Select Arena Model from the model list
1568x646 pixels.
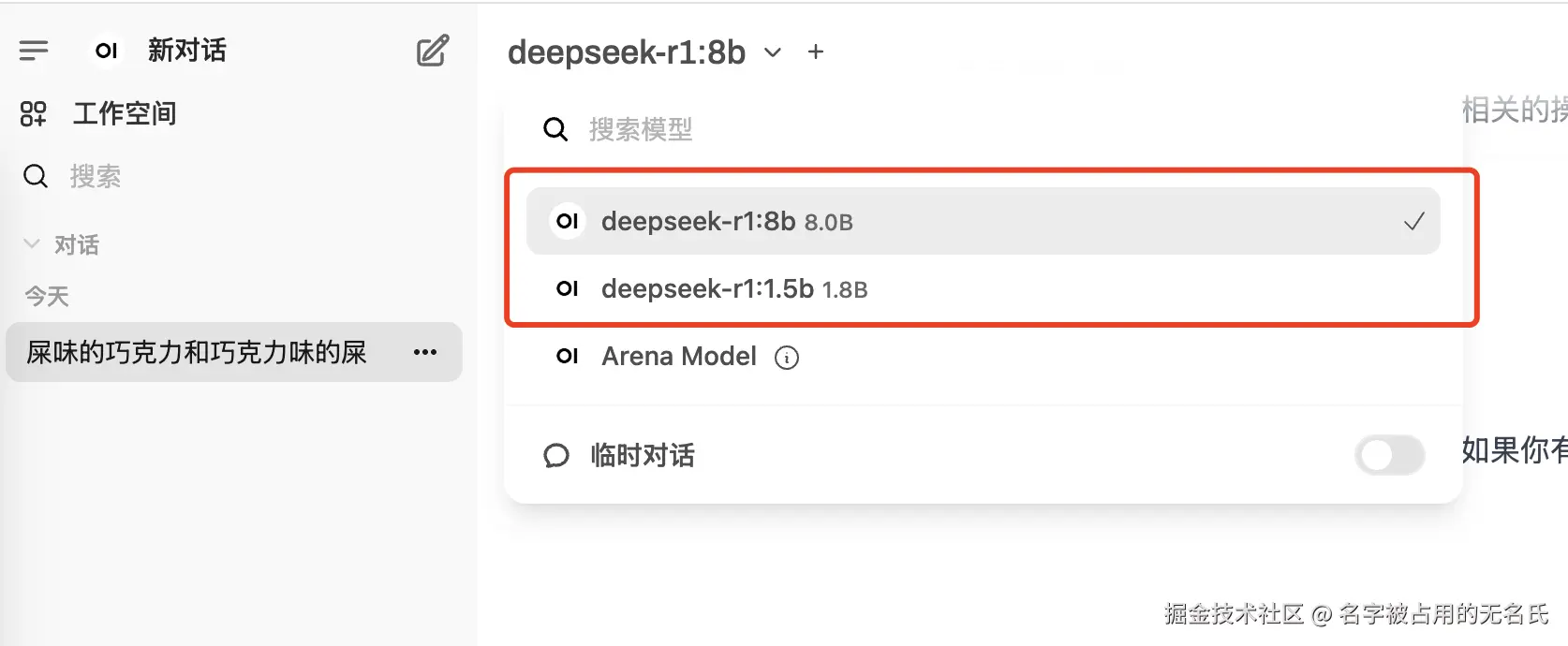point(678,357)
